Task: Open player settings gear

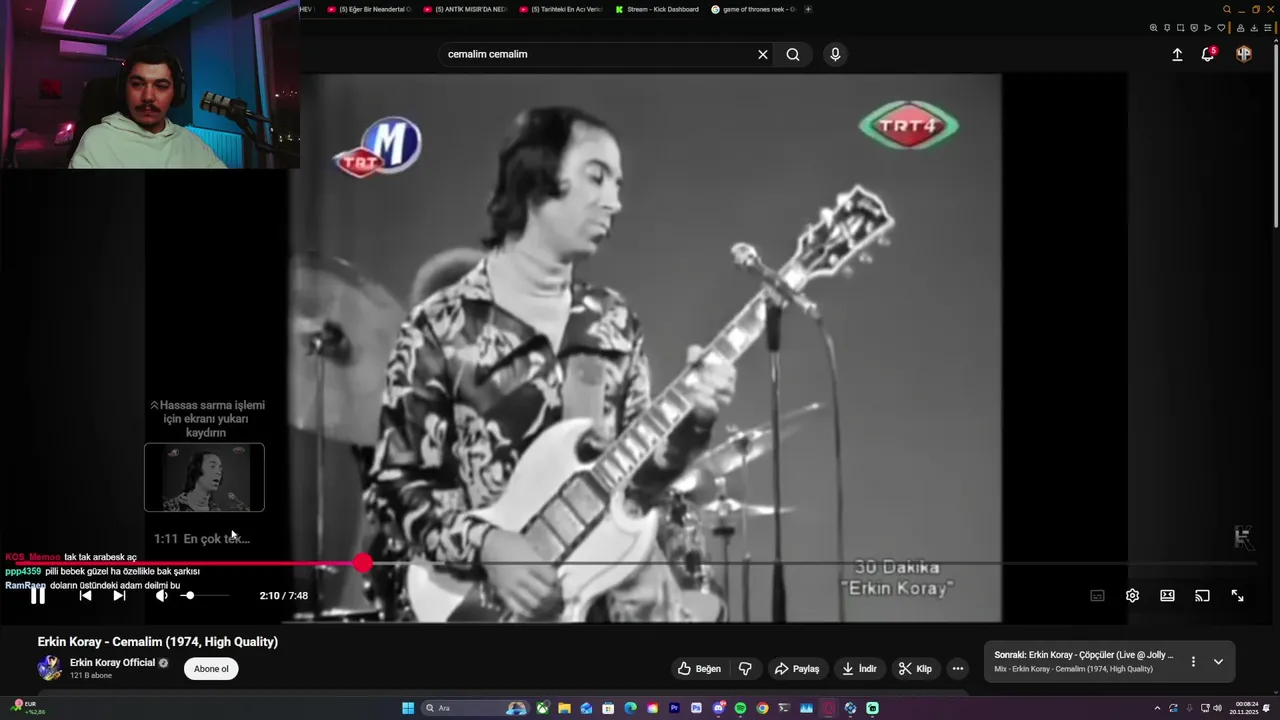Action: (x=1132, y=596)
